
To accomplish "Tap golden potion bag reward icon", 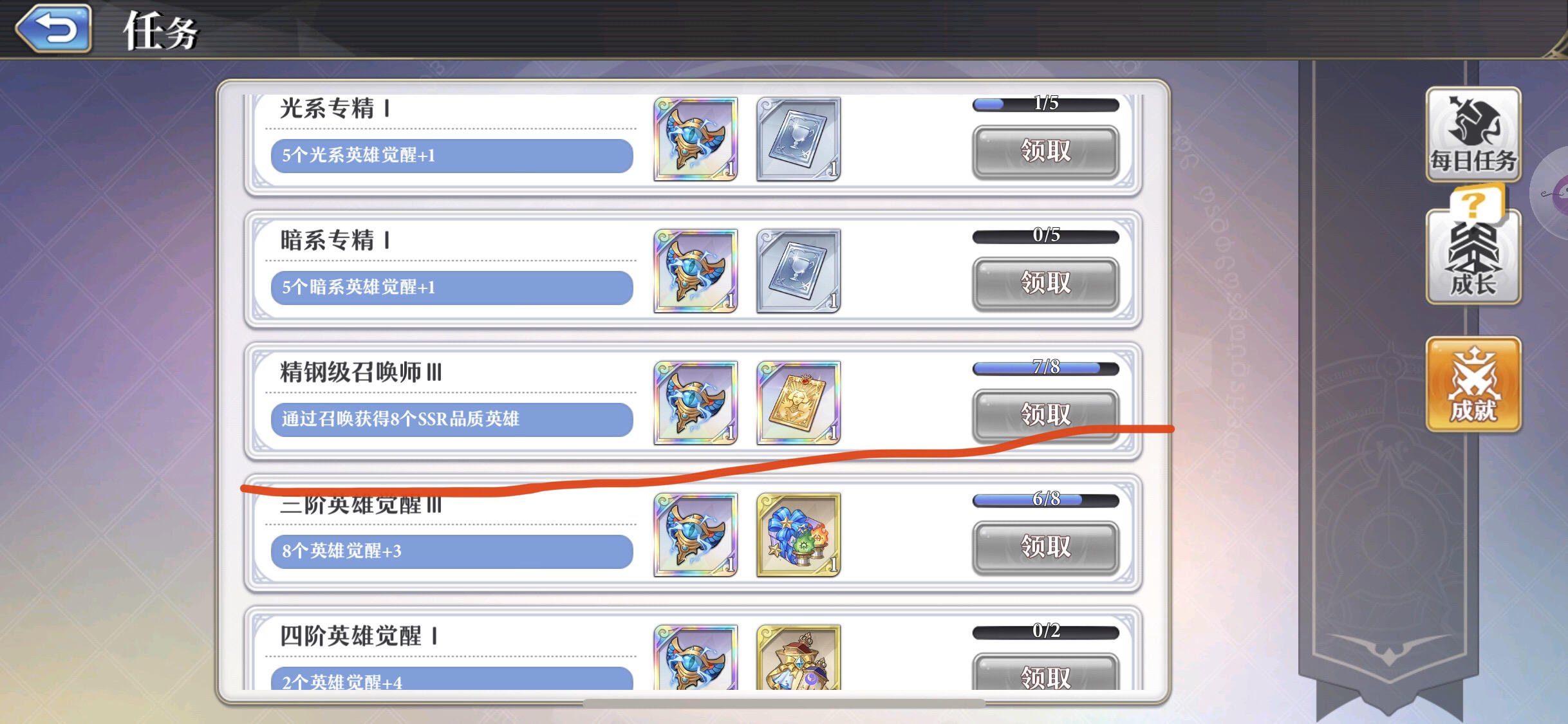I will click(798, 658).
